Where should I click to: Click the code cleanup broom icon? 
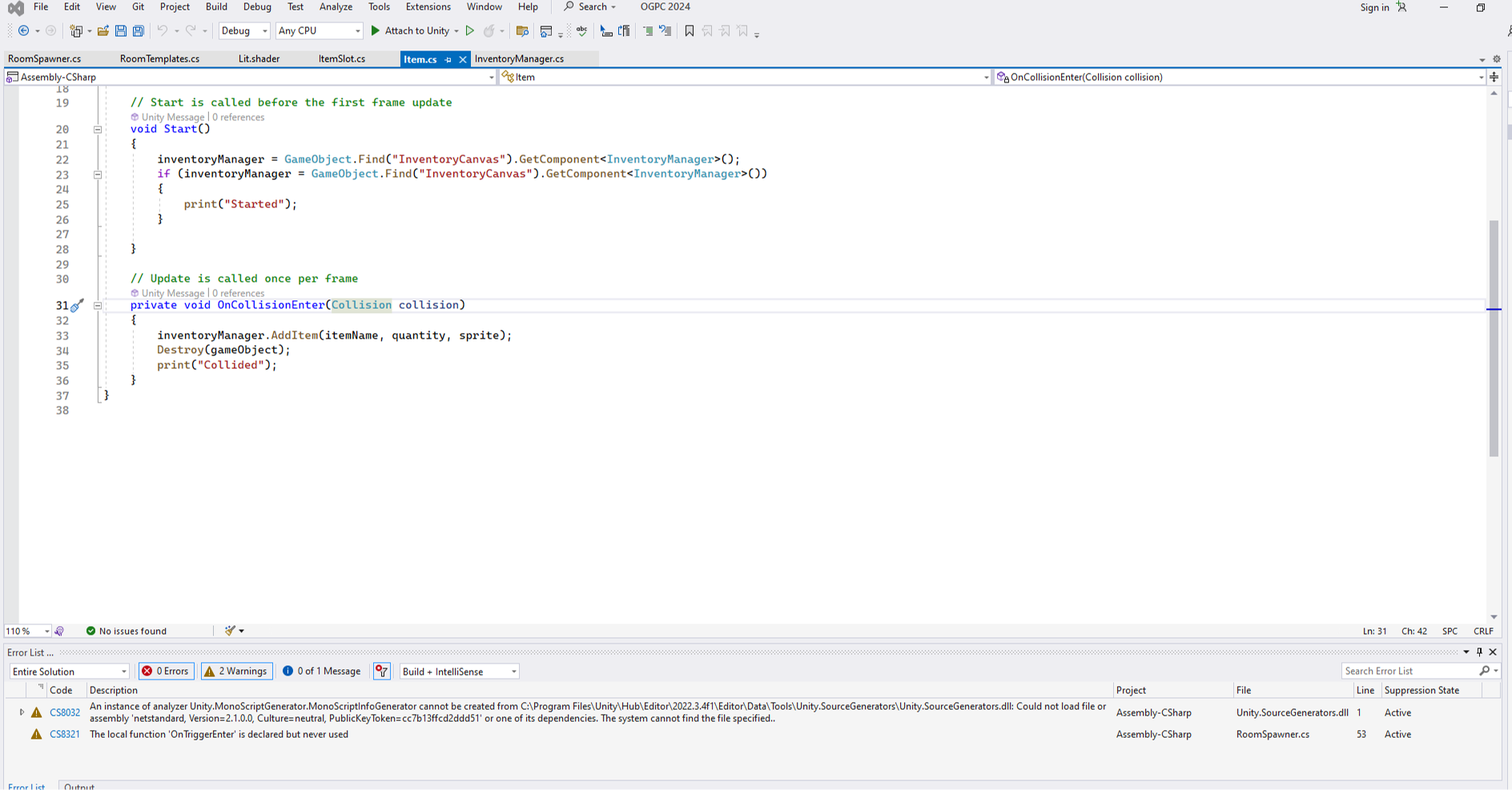tap(231, 631)
